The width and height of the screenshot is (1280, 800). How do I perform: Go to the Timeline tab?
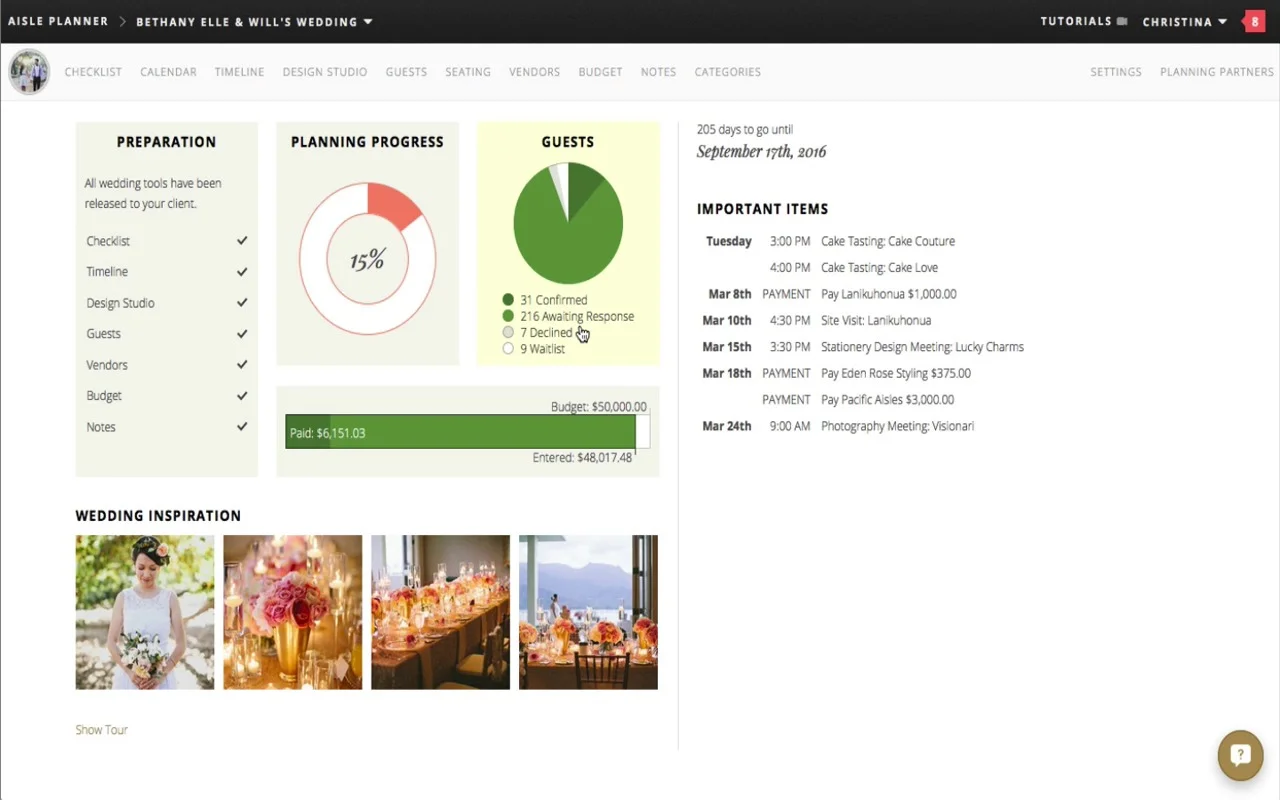pyautogui.click(x=239, y=72)
